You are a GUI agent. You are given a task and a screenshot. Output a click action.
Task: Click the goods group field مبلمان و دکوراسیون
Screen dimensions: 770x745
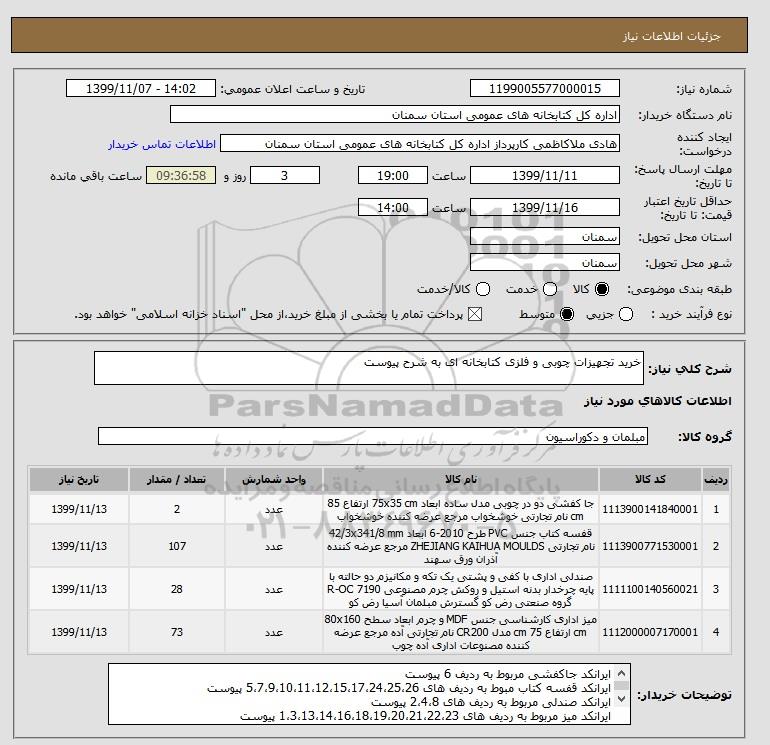pyautogui.click(x=373, y=437)
